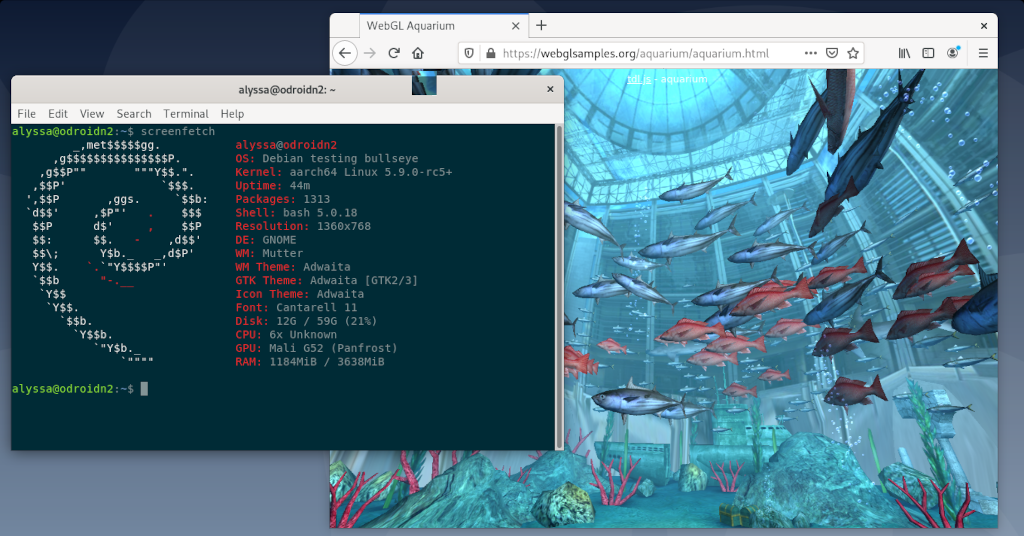
Task: Open Firefox hamburger menu
Action: [983, 54]
